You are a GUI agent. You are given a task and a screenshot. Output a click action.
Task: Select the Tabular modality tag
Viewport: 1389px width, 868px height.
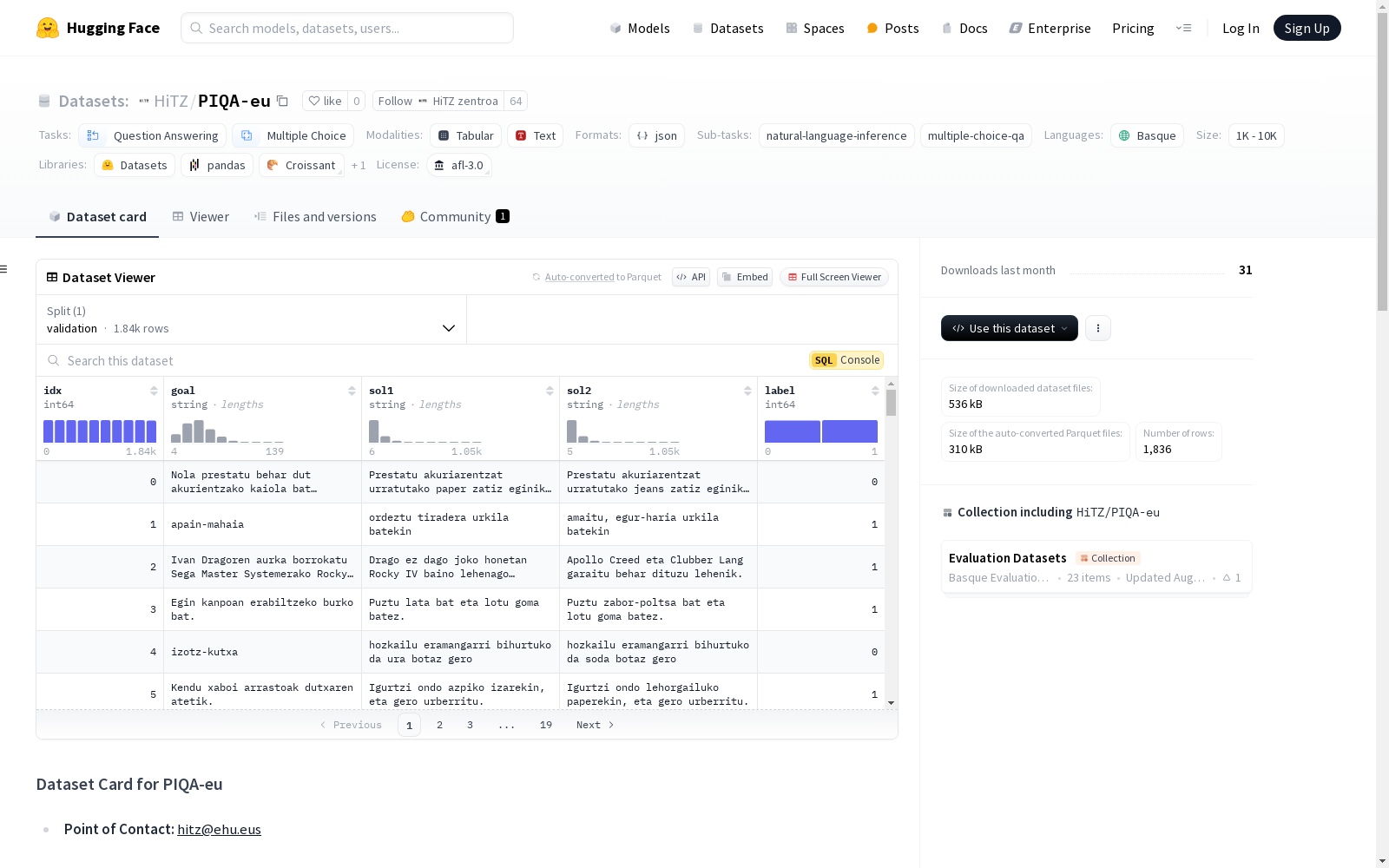pos(465,135)
